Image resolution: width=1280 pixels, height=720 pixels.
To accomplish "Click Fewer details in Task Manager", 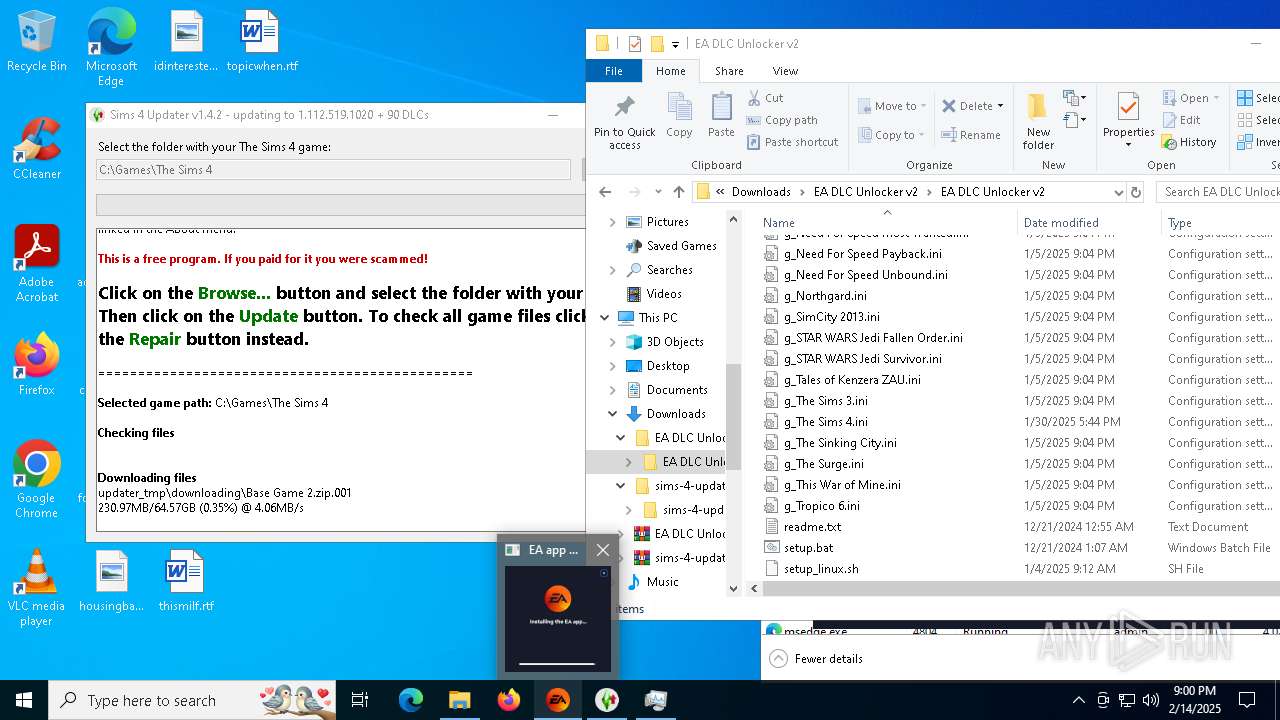I will [x=828, y=659].
